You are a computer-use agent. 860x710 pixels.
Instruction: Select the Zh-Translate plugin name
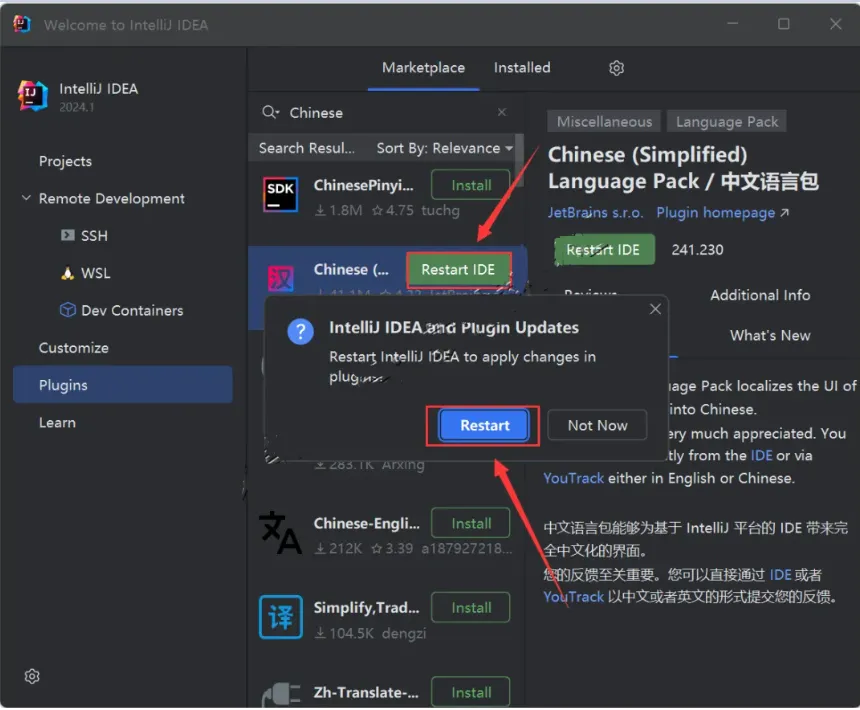(x=366, y=692)
